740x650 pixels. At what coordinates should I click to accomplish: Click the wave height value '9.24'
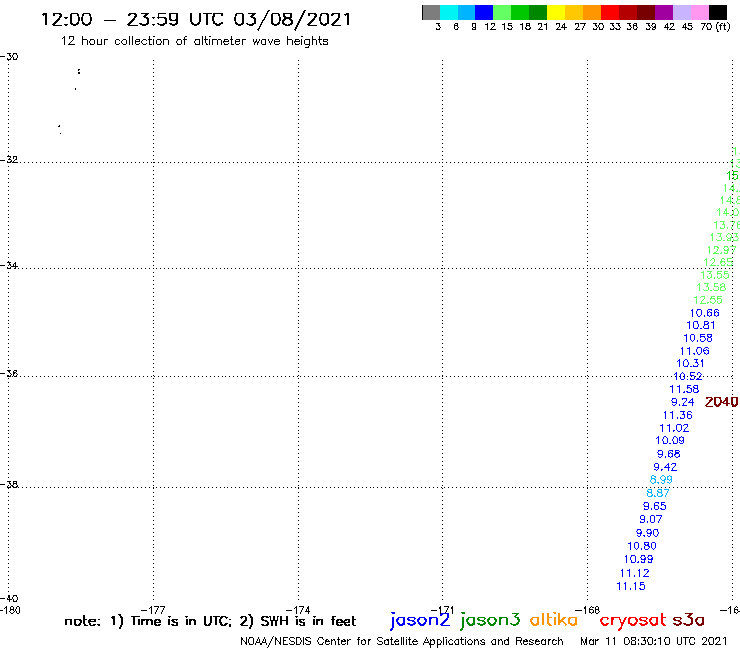coord(682,402)
